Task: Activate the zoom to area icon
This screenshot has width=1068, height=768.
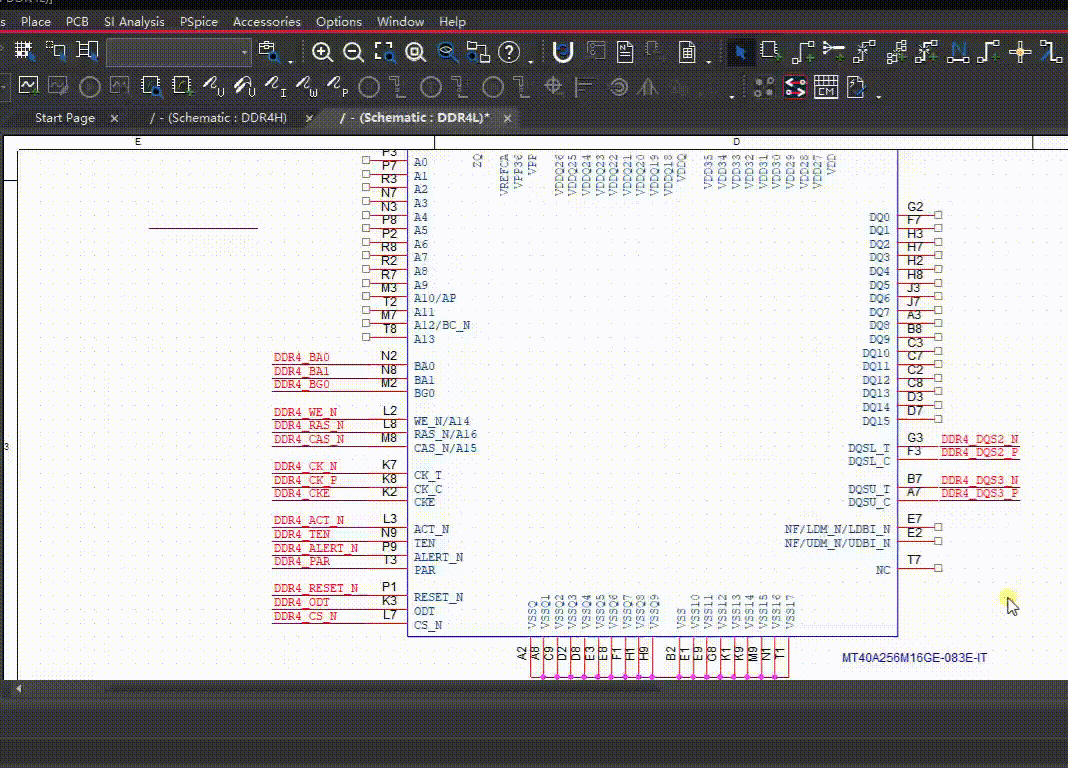Action: [x=384, y=52]
